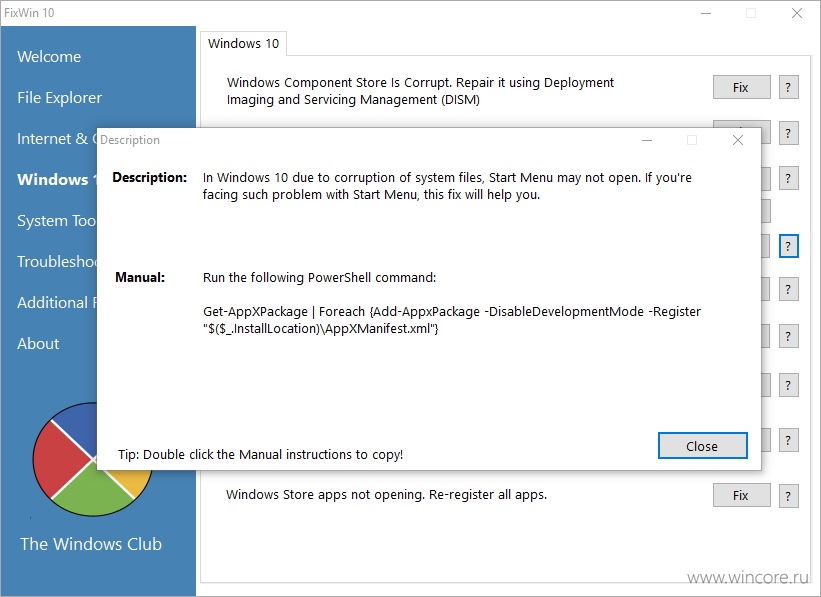This screenshot has height=597, width=821.
Task: Click Fix for Windows Component Store repair
Action: coord(741,87)
